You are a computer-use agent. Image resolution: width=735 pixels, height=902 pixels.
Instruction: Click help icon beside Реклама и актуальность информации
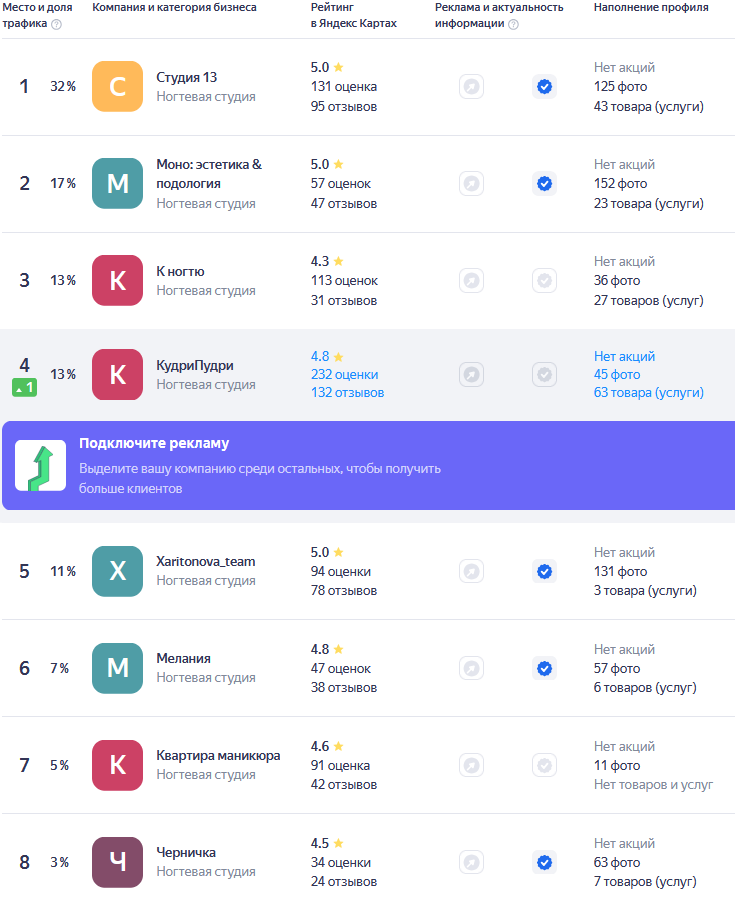(514, 24)
